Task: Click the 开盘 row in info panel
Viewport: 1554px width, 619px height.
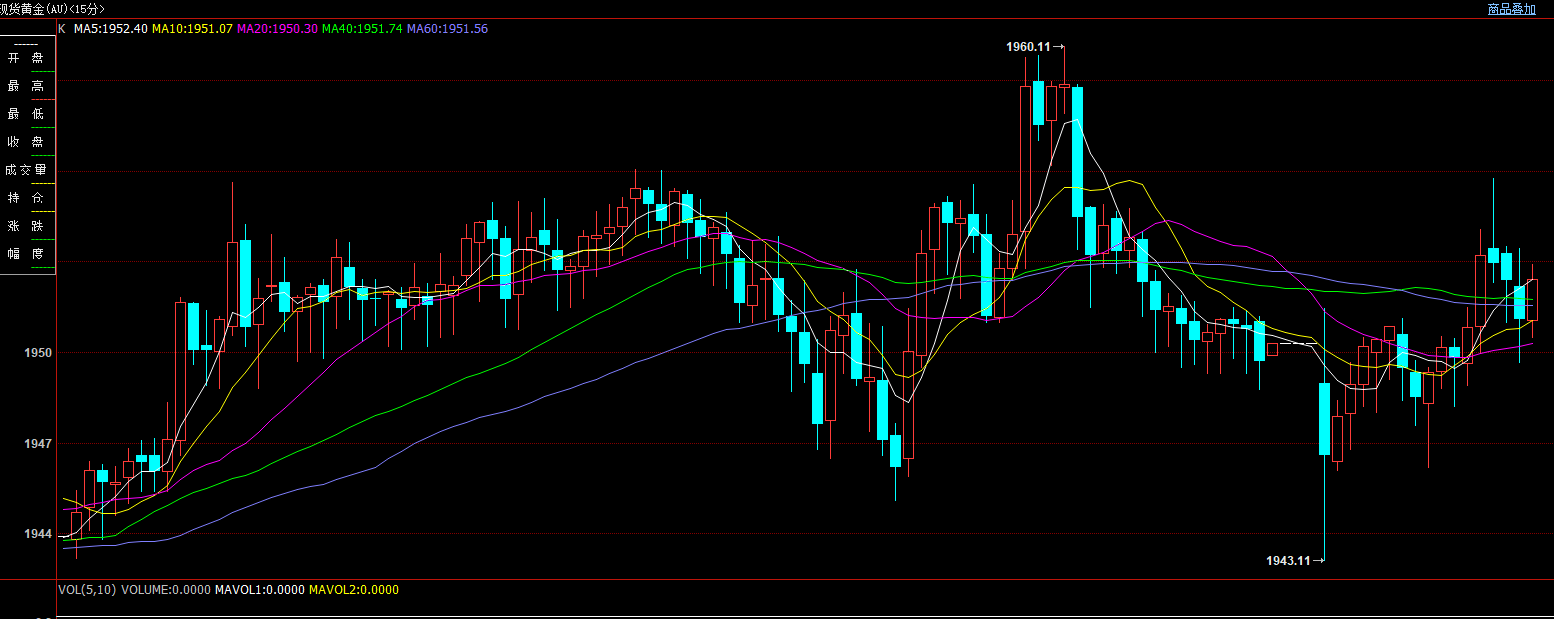Action: 26,58
